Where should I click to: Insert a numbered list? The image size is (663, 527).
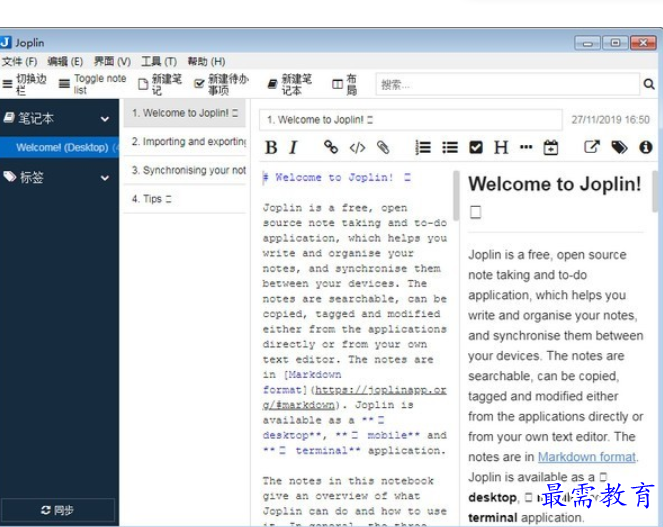point(423,147)
